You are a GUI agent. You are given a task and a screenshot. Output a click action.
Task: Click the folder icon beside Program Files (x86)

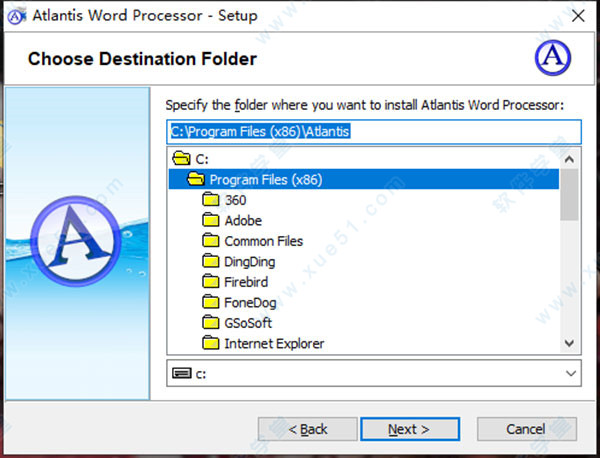[196, 179]
